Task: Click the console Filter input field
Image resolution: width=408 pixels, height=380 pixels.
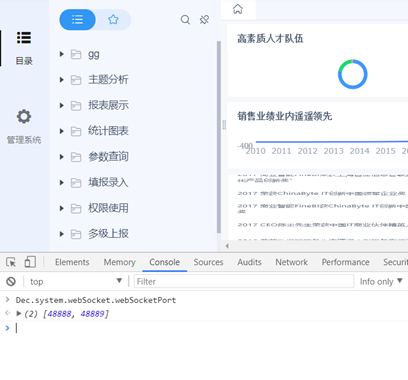Action: 244,282
